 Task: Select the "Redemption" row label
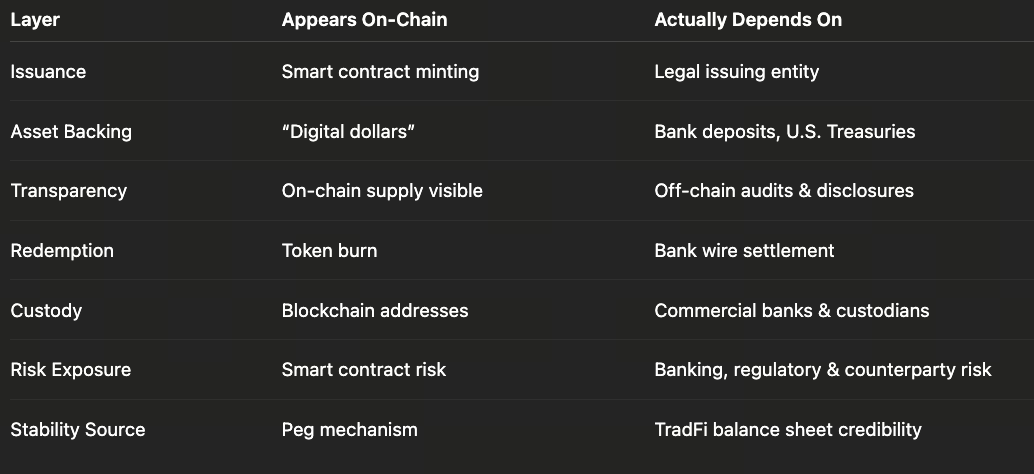click(62, 251)
